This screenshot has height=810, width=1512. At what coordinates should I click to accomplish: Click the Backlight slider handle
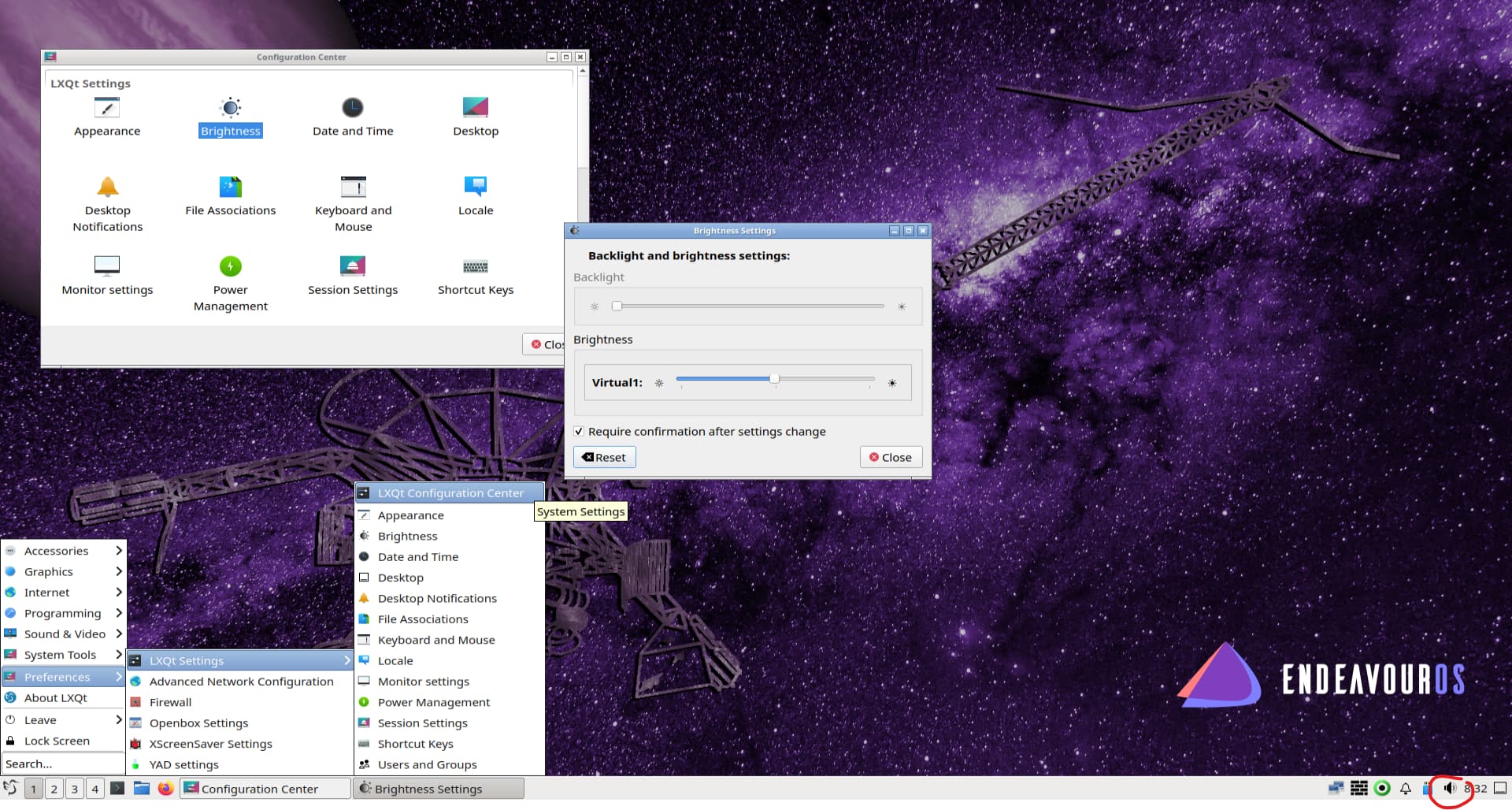pos(617,306)
